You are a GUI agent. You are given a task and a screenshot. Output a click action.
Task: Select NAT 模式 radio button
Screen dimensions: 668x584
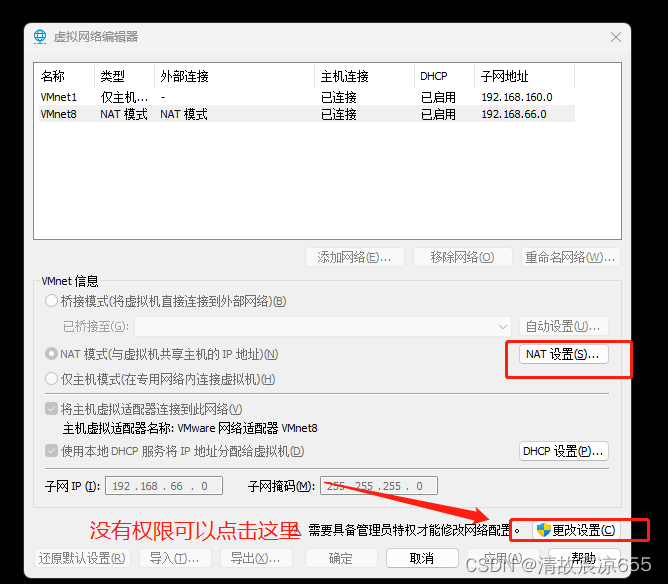tap(52, 354)
